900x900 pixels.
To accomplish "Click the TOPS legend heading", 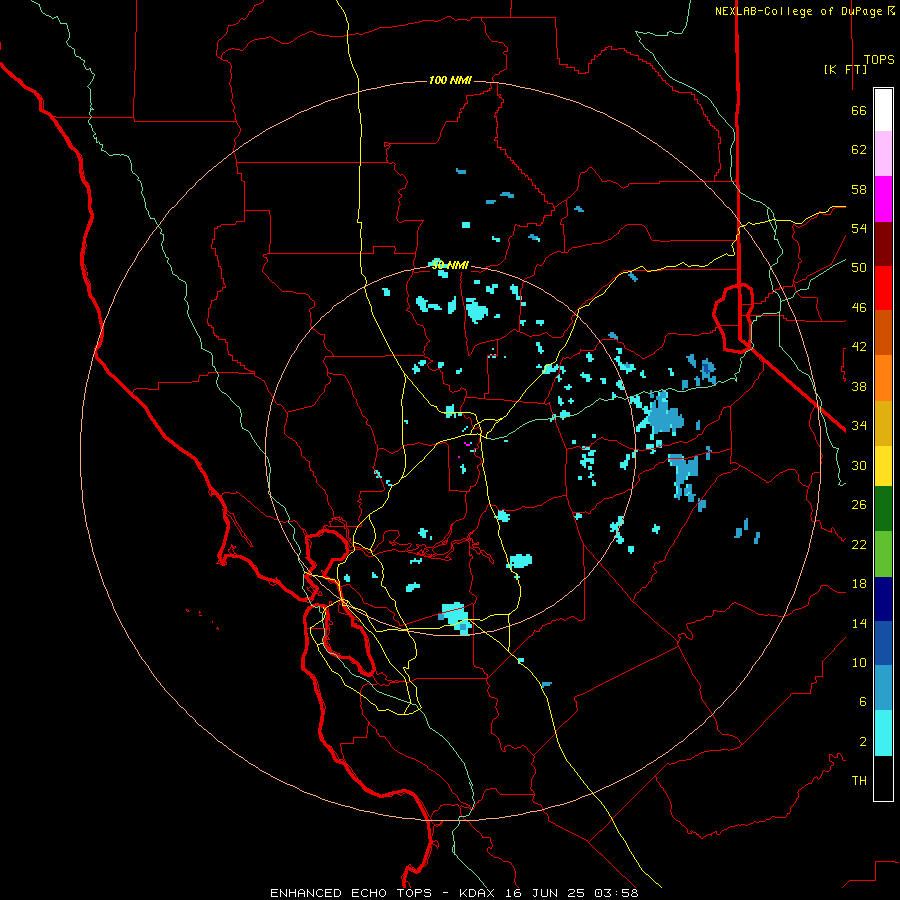I will click(879, 60).
